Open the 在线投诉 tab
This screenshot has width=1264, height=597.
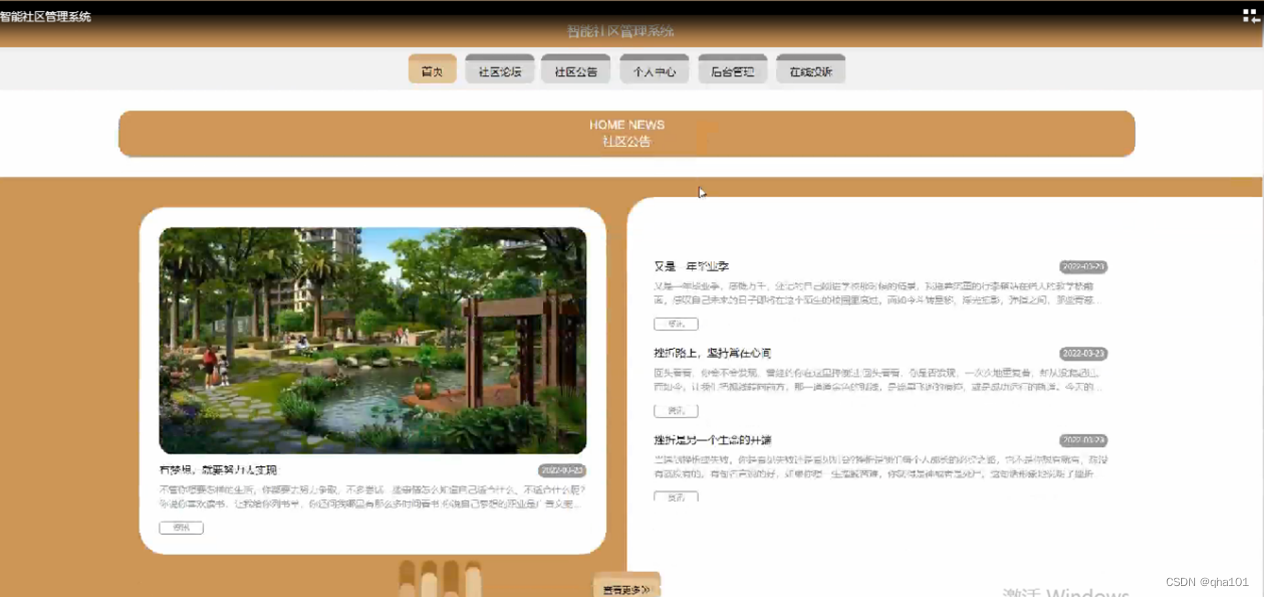point(810,70)
